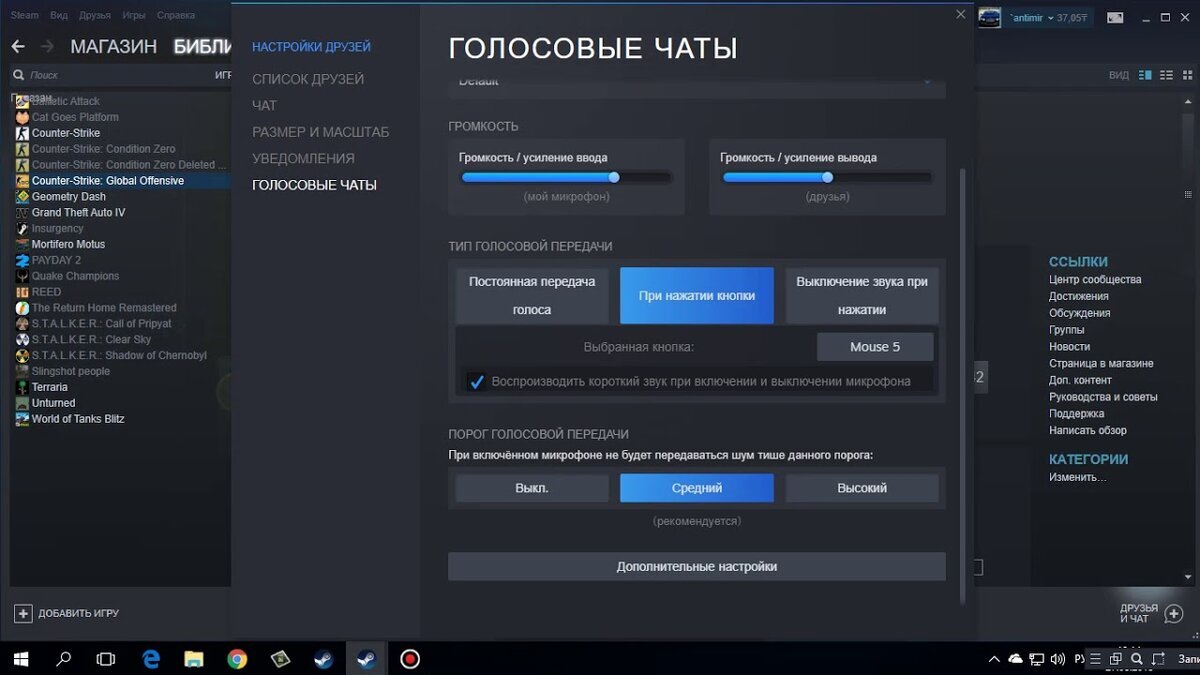Click the red record icon in taskbar
Screen dimensions: 1200x675
click(x=409, y=659)
